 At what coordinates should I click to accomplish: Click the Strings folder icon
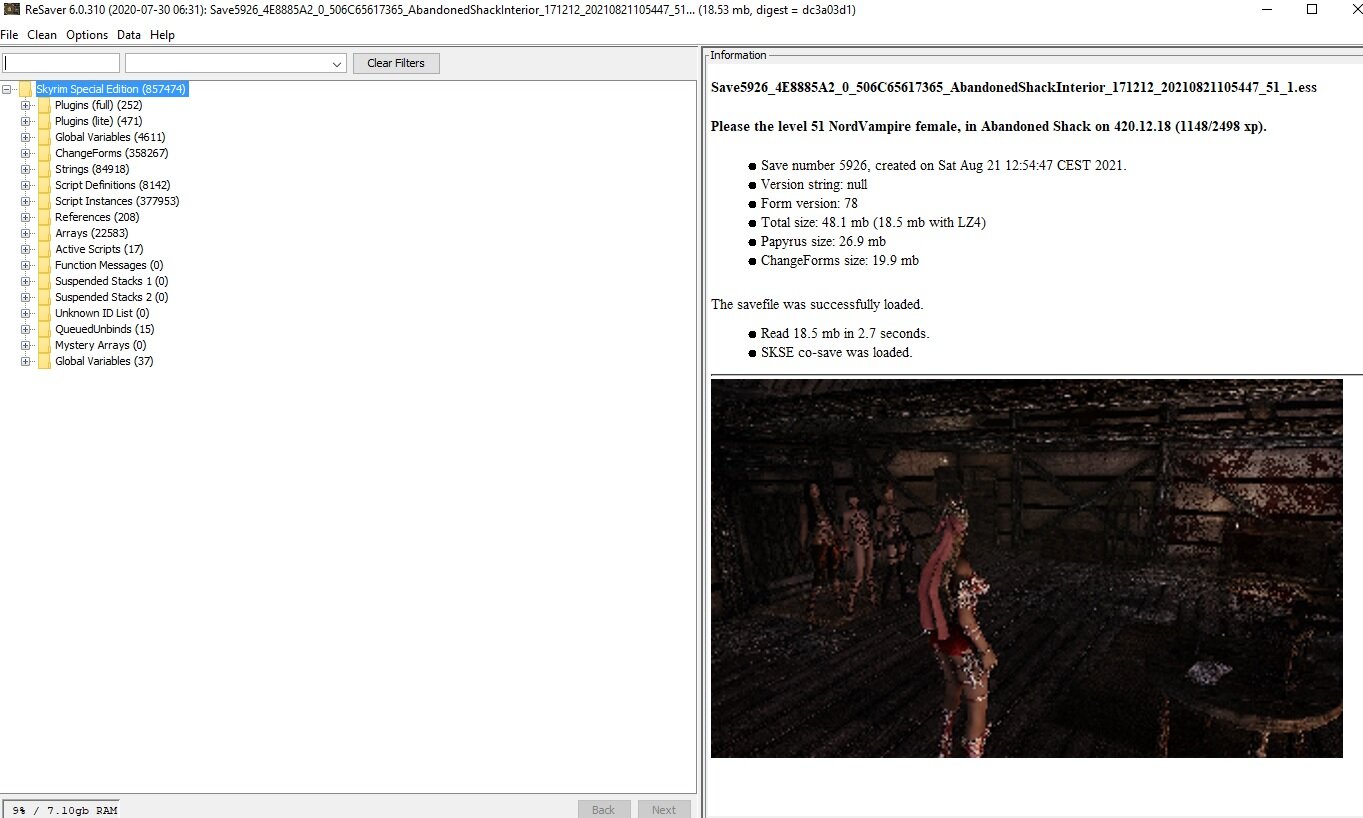tap(45, 169)
